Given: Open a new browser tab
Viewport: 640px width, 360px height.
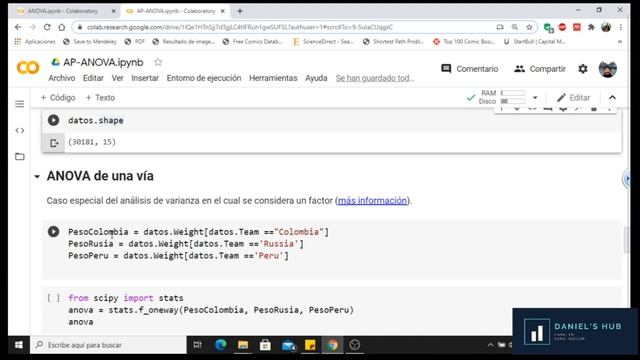Looking at the screenshot, I should pos(240,11).
